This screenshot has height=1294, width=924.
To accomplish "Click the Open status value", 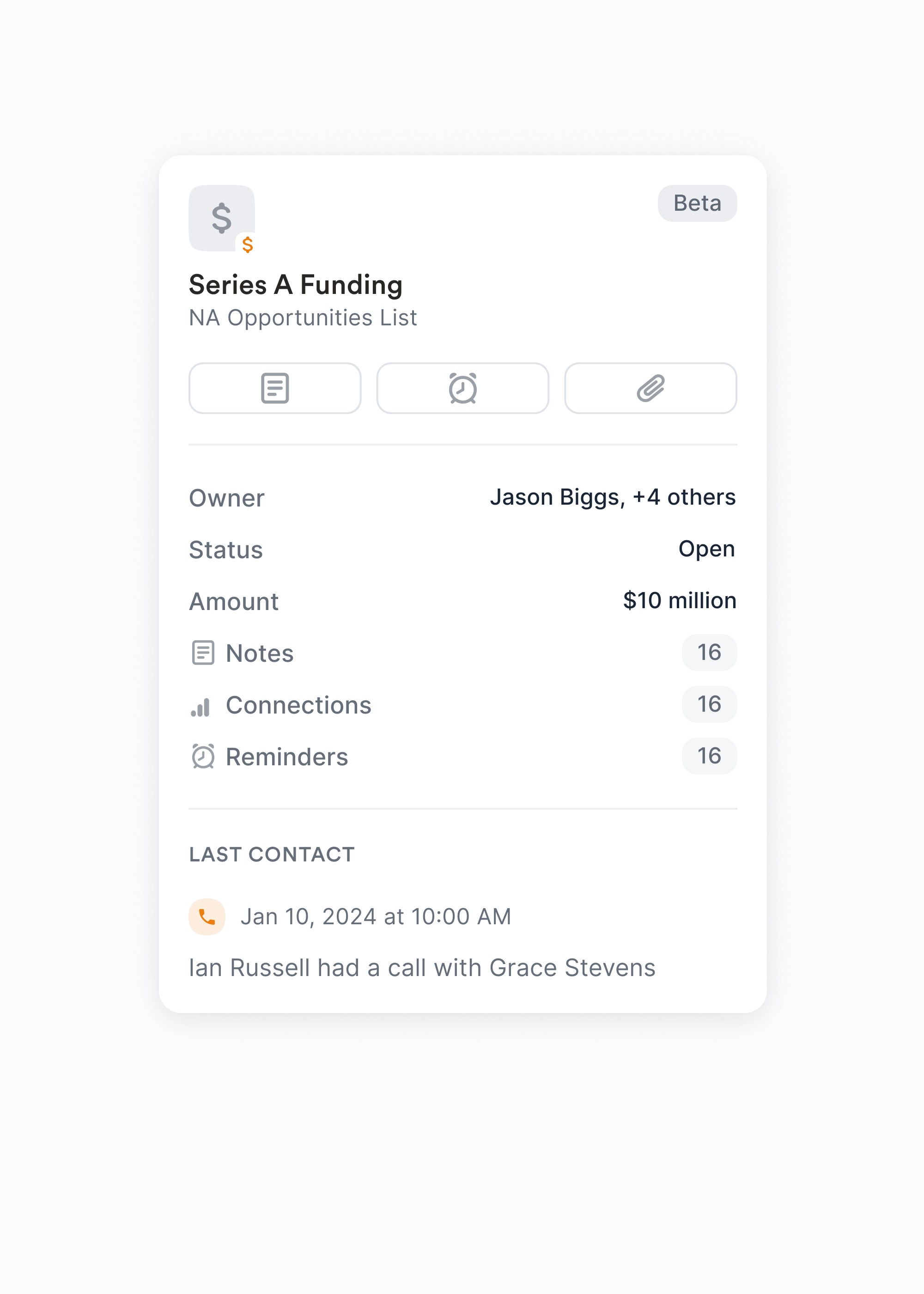I will 707,549.
